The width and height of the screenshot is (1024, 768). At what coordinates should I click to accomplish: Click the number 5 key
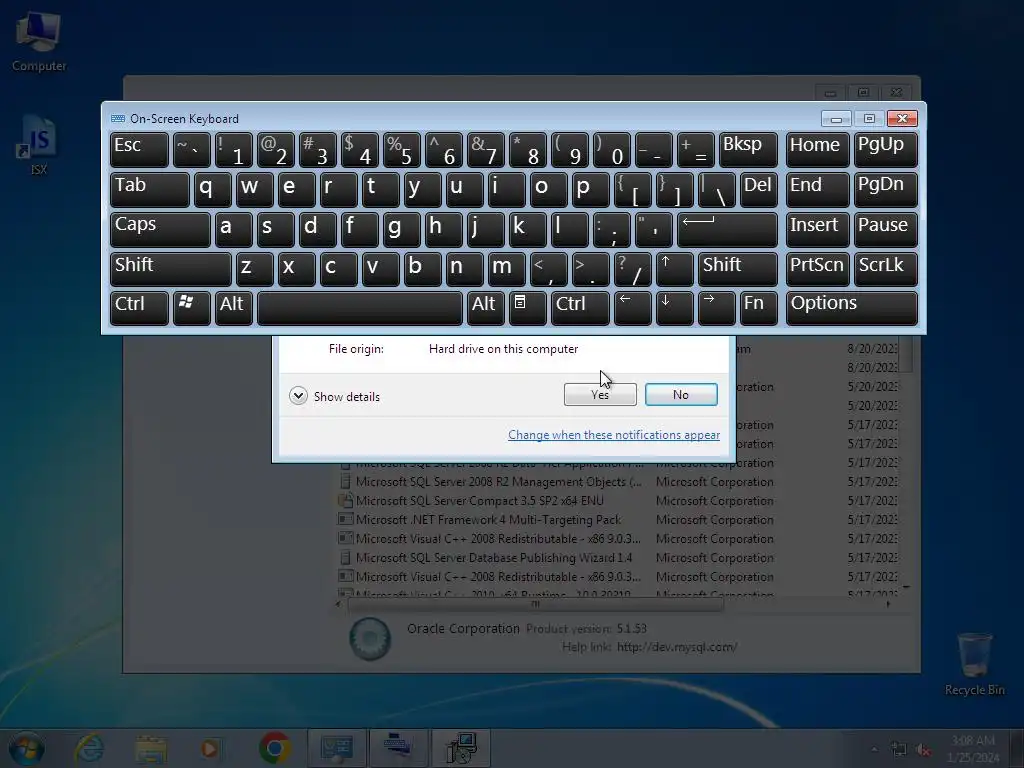(401, 150)
